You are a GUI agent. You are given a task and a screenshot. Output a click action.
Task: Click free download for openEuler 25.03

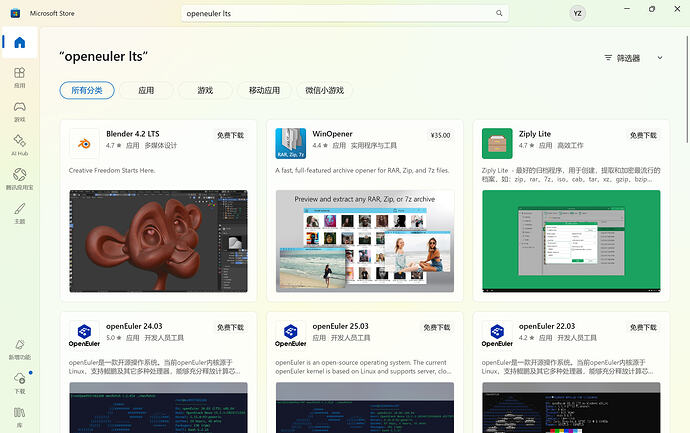(437, 327)
